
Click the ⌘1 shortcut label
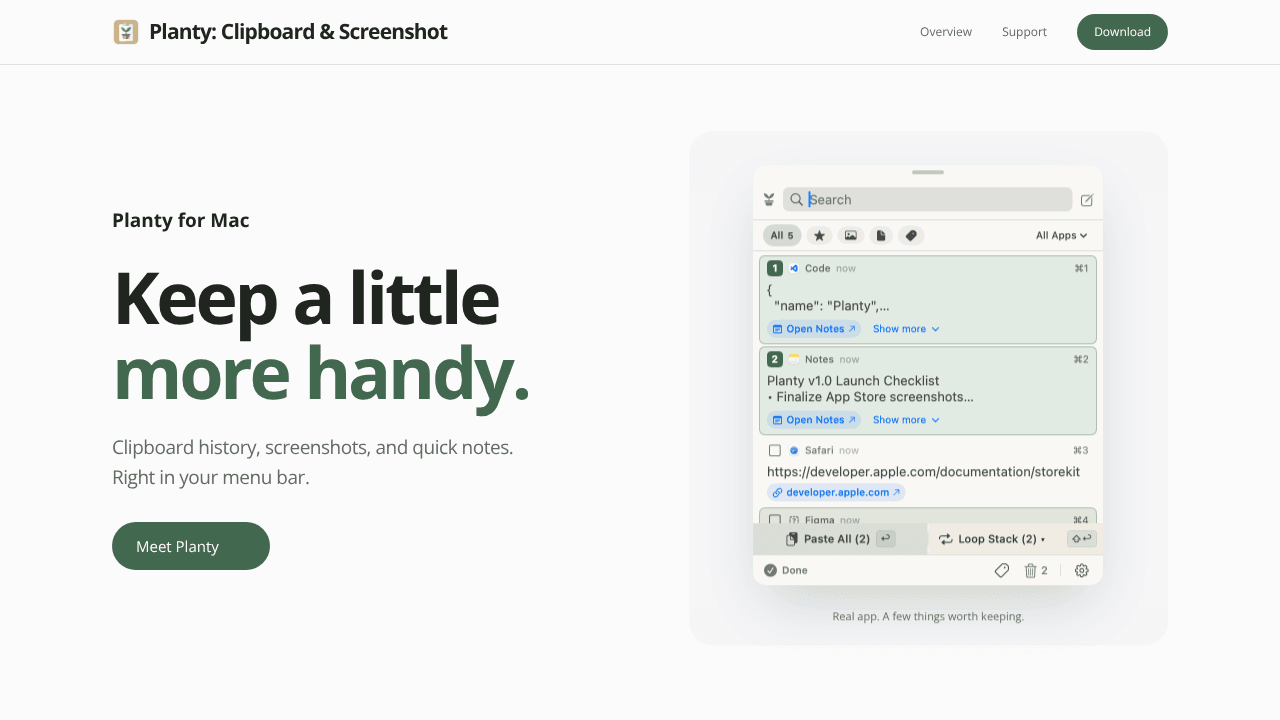[x=1081, y=268]
